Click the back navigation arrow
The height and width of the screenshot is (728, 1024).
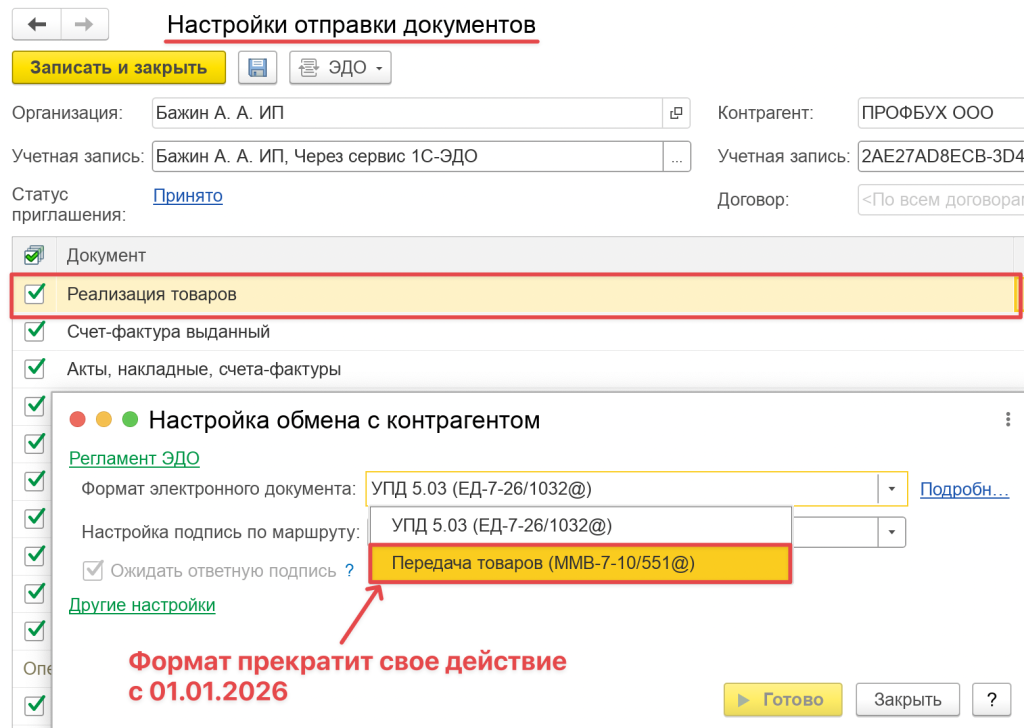click(x=37, y=23)
